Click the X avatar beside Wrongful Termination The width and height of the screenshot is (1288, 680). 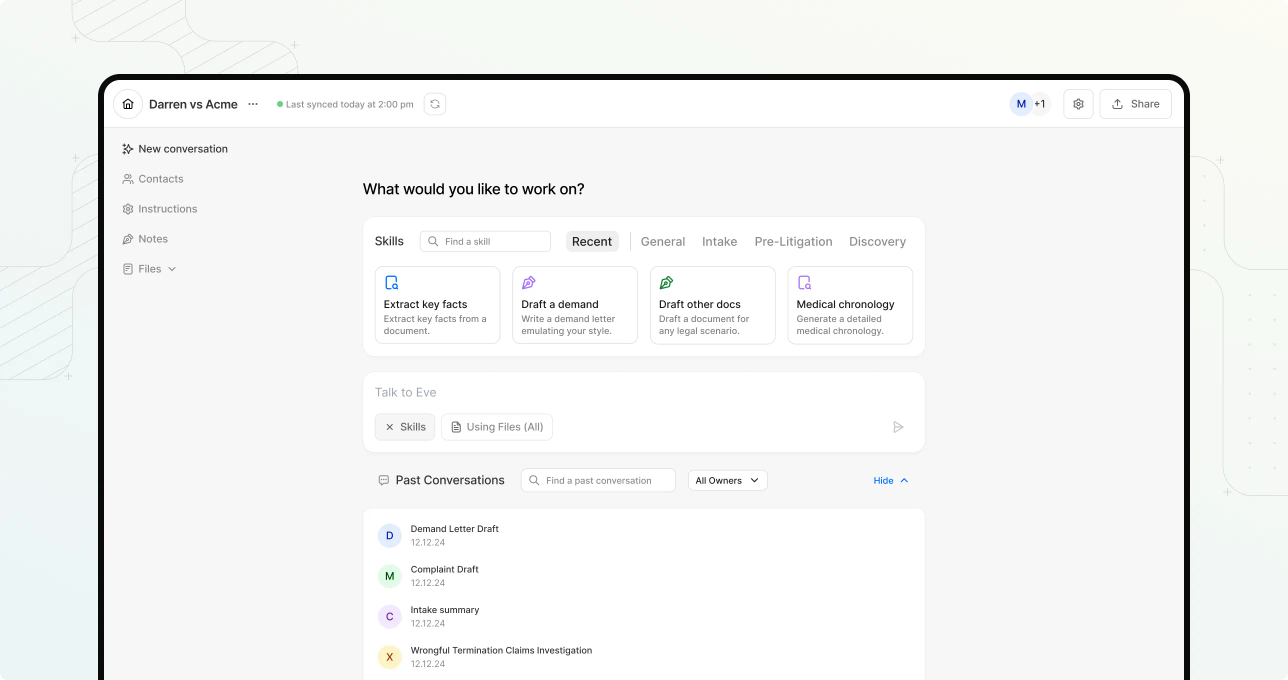389,657
